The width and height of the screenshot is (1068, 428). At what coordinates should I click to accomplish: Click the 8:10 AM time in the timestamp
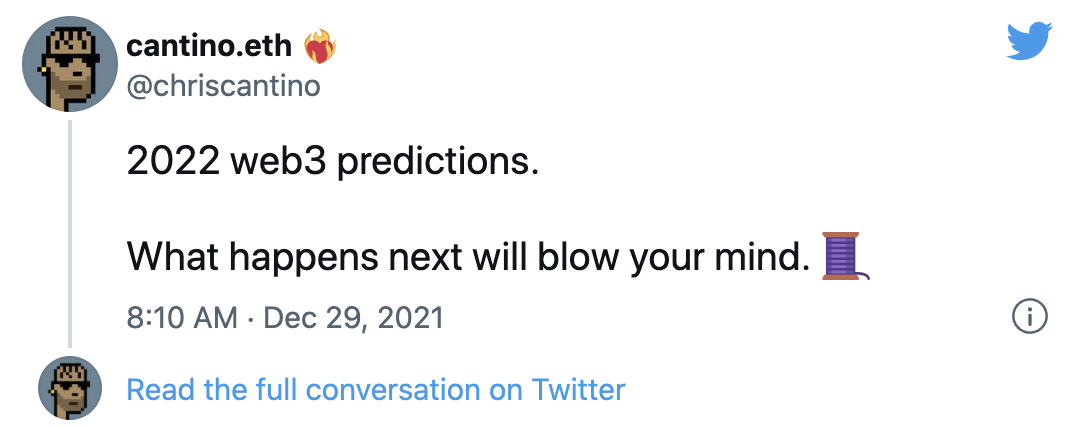click(x=182, y=319)
